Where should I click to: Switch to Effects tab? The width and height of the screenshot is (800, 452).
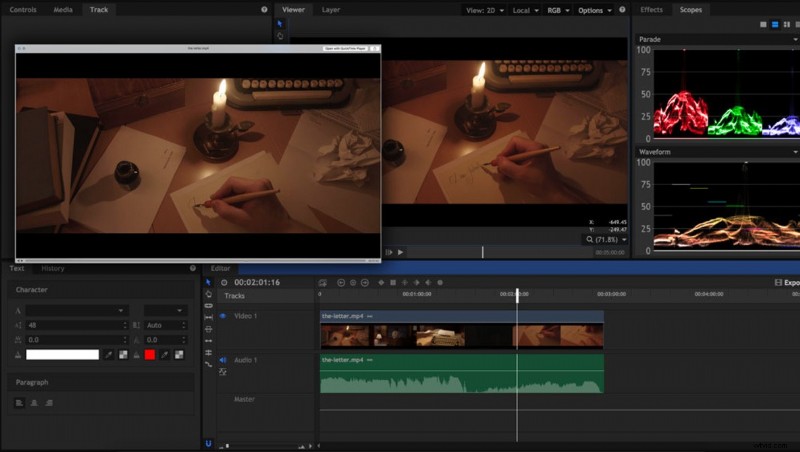(652, 9)
